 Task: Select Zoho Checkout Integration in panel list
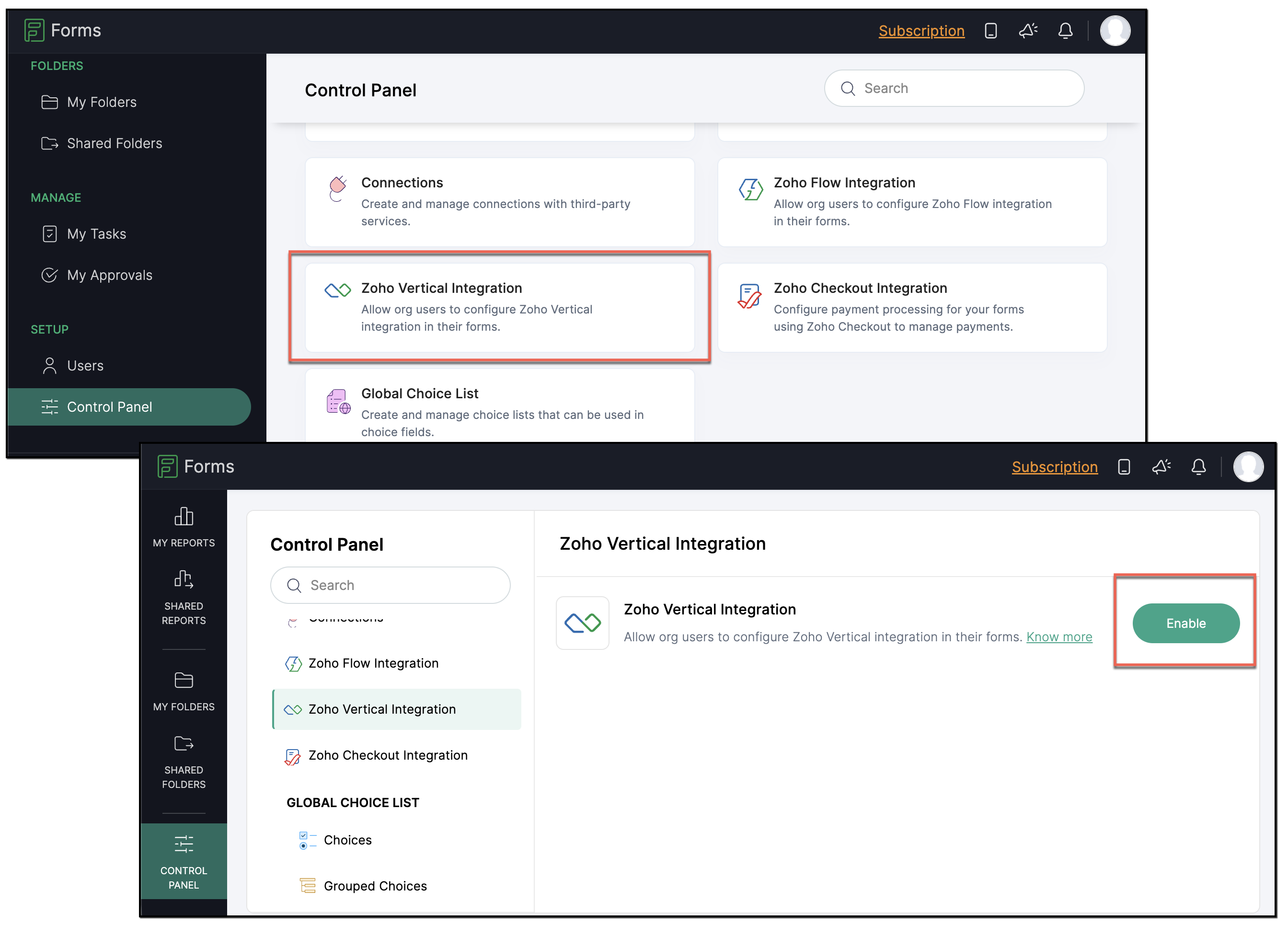click(x=388, y=755)
